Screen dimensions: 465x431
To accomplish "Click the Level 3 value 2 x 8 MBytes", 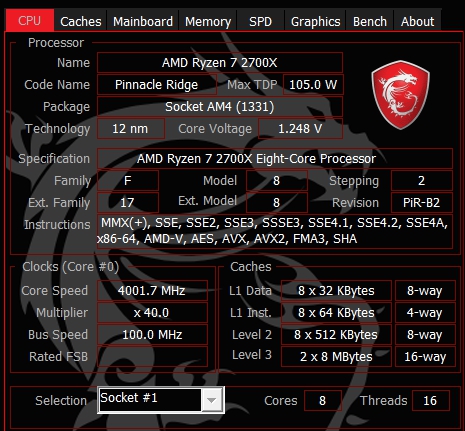I will pos(336,357).
